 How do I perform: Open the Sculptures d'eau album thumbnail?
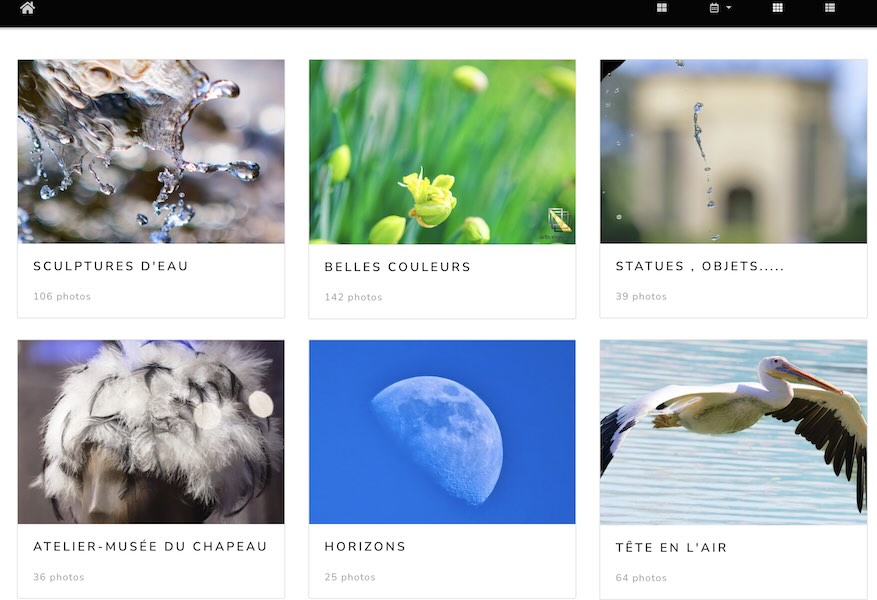click(151, 151)
